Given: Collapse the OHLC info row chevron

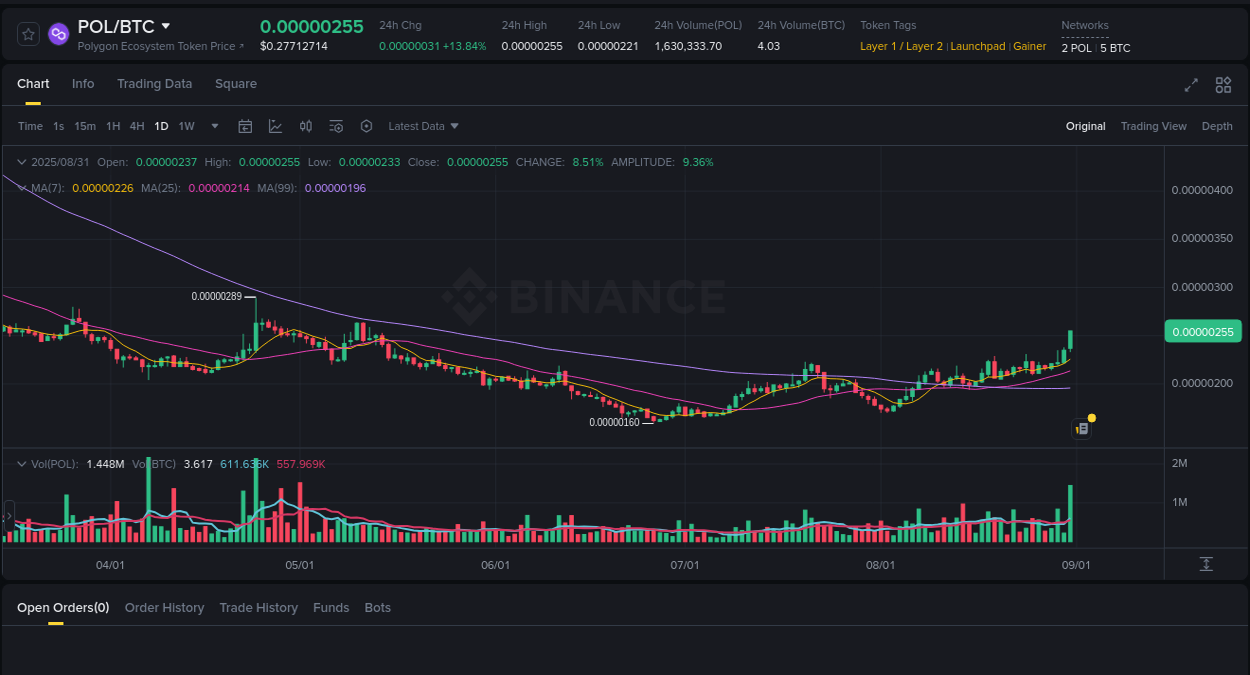Looking at the screenshot, I should click(22, 161).
